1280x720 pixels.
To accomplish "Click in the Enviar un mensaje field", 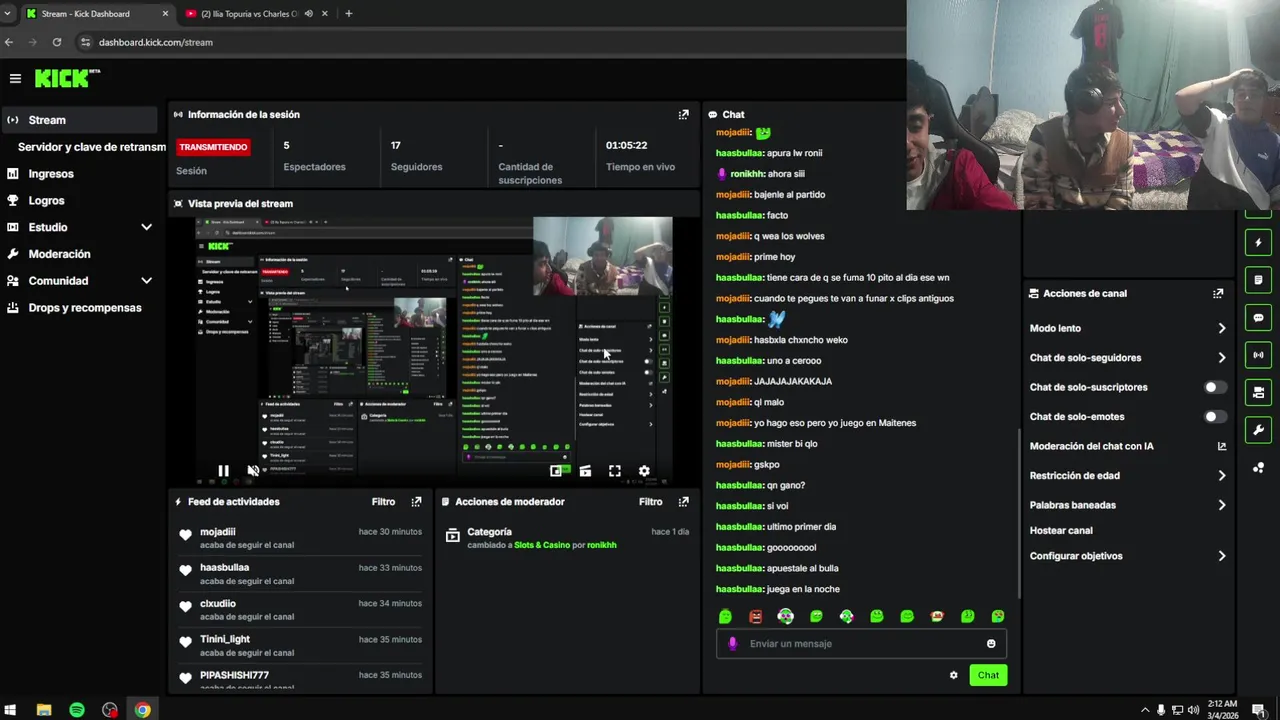I will pyautogui.click(x=861, y=644).
